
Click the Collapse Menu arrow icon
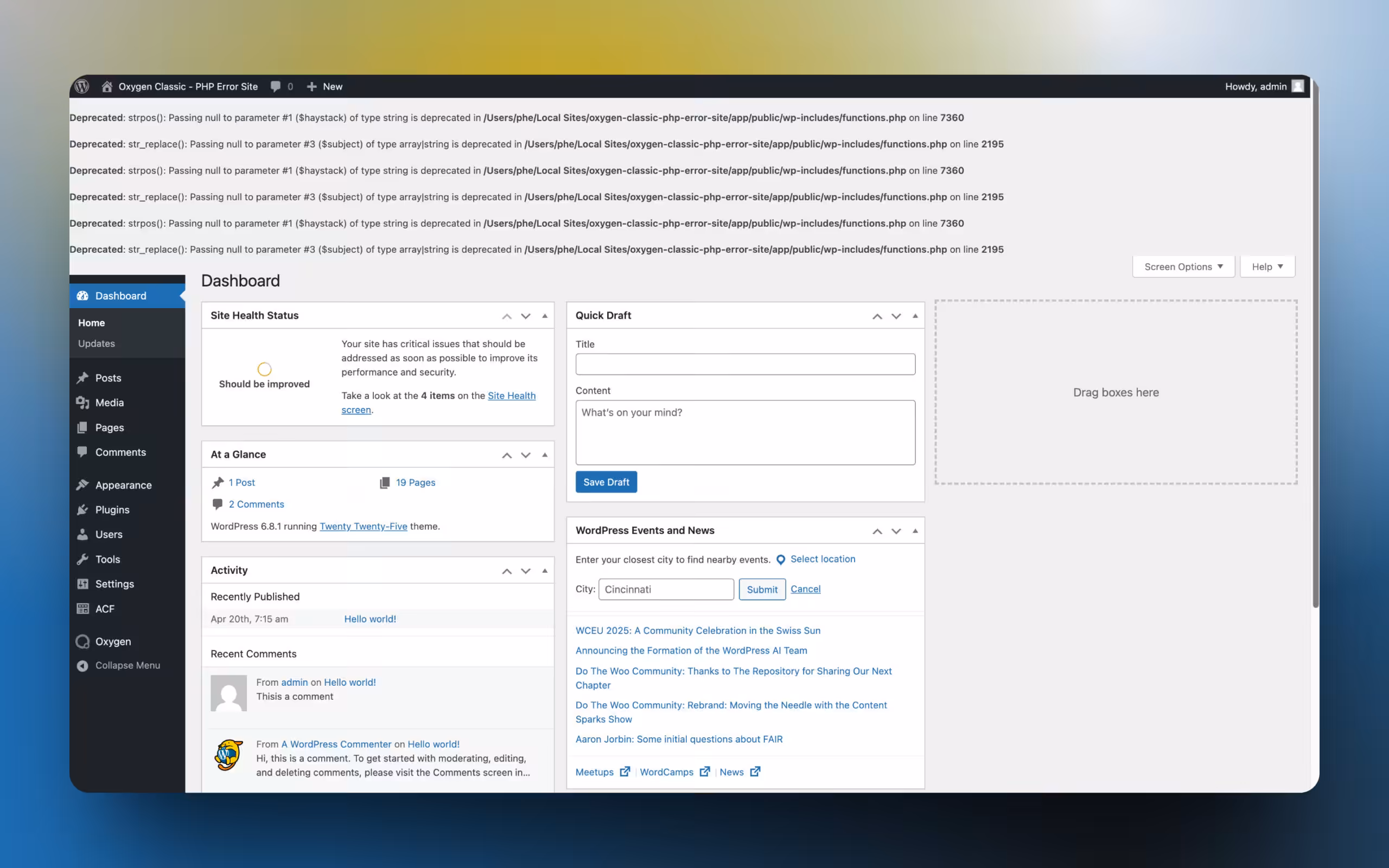[82, 665]
